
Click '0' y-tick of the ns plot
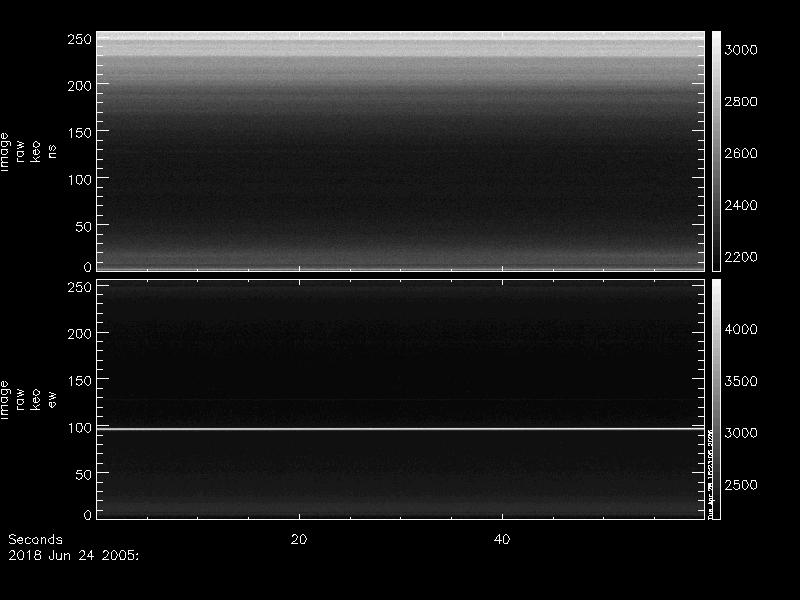[x=88, y=266]
